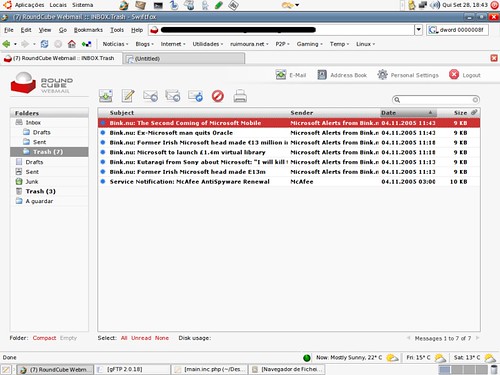Open the Edit menu
The width and height of the screenshot is (500, 375).
click(26, 30)
